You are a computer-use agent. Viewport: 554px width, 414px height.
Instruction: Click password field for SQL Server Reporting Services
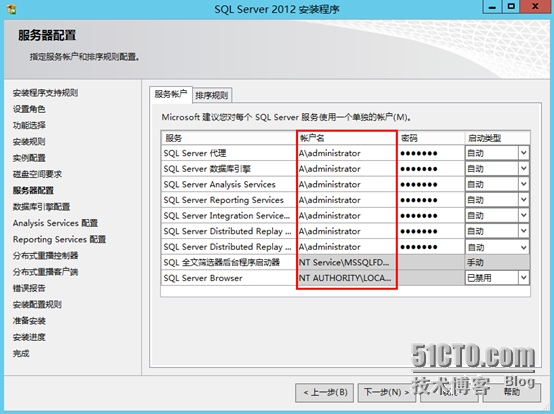coord(431,200)
